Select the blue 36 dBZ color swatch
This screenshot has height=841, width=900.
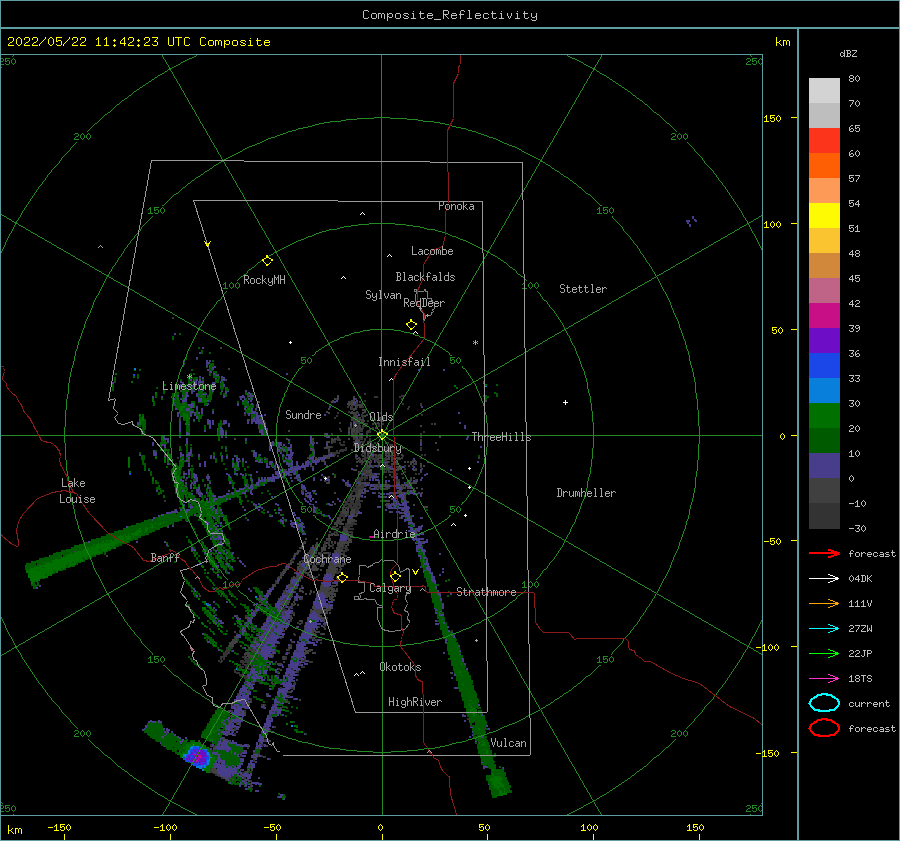[x=824, y=365]
